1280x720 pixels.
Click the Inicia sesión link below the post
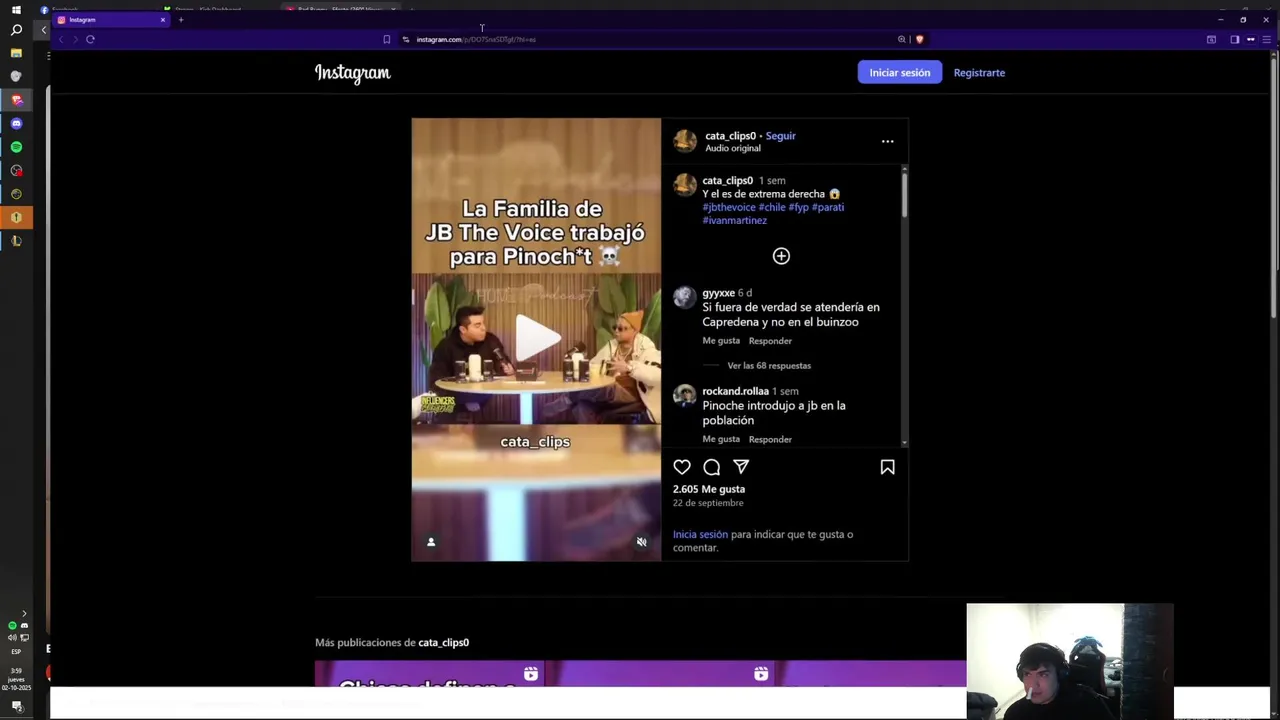700,534
